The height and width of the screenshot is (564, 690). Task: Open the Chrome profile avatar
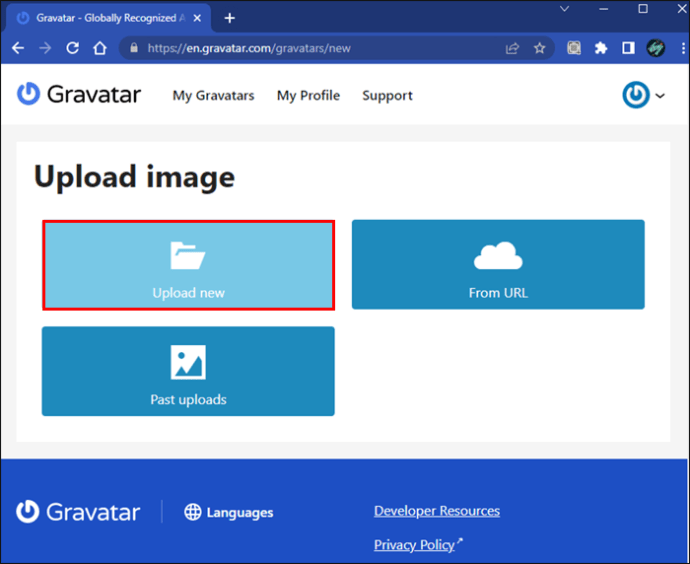tap(656, 48)
